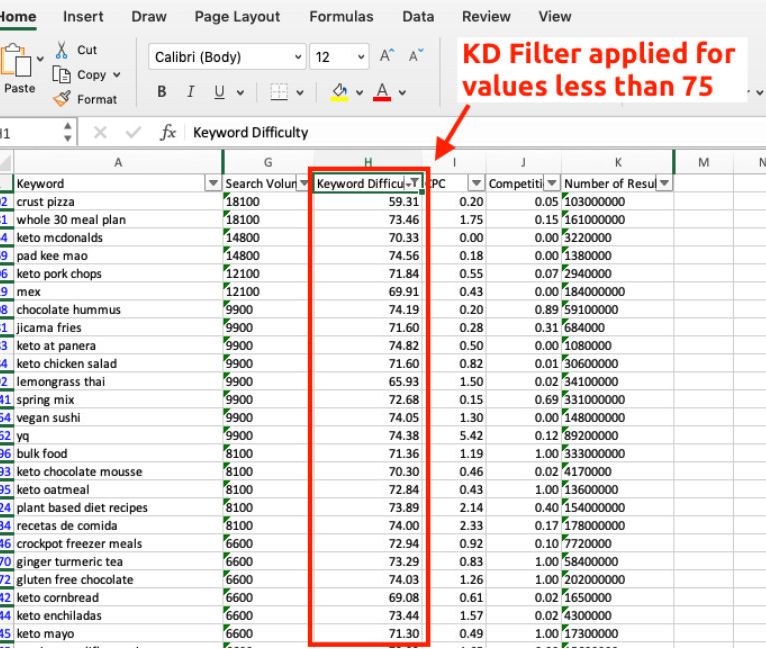
Task: Toggle Bold formatting
Action: point(162,92)
